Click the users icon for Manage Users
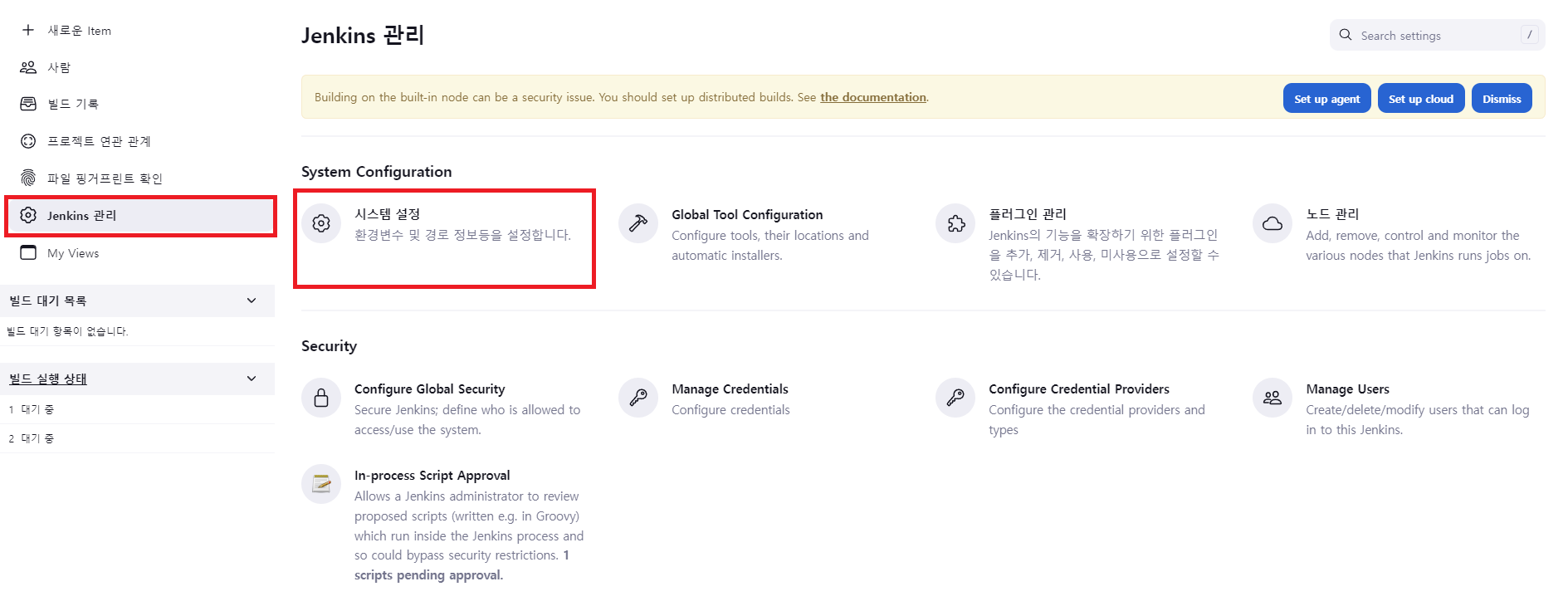Viewport: 1568px width, 606px height. click(1272, 398)
